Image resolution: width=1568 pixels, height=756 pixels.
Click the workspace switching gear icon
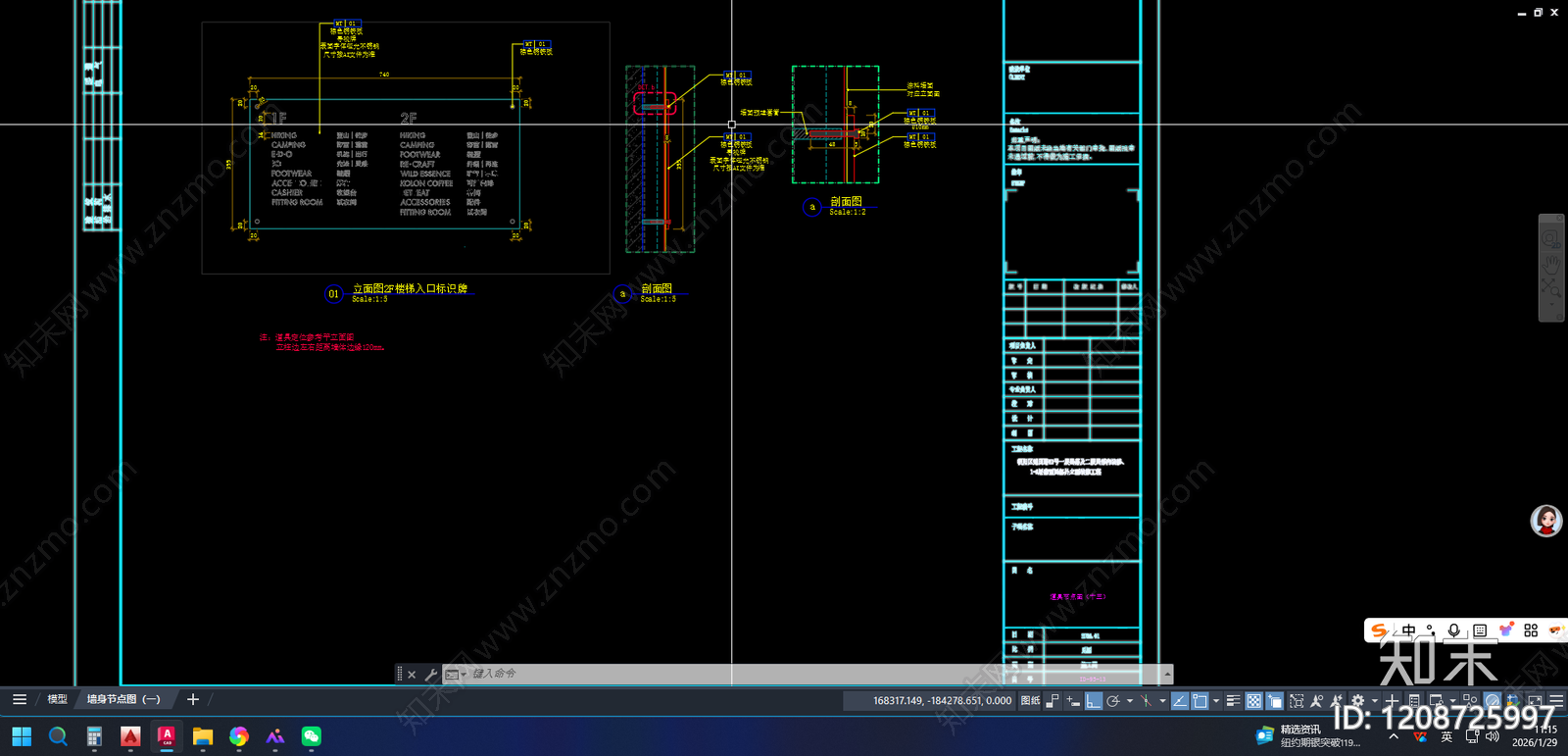click(1358, 700)
